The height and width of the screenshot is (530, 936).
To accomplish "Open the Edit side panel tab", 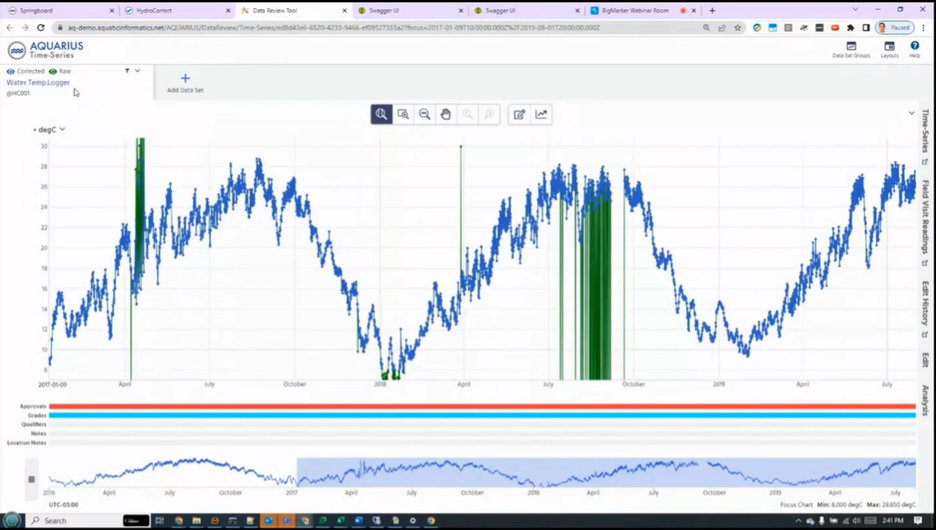I will (925, 360).
